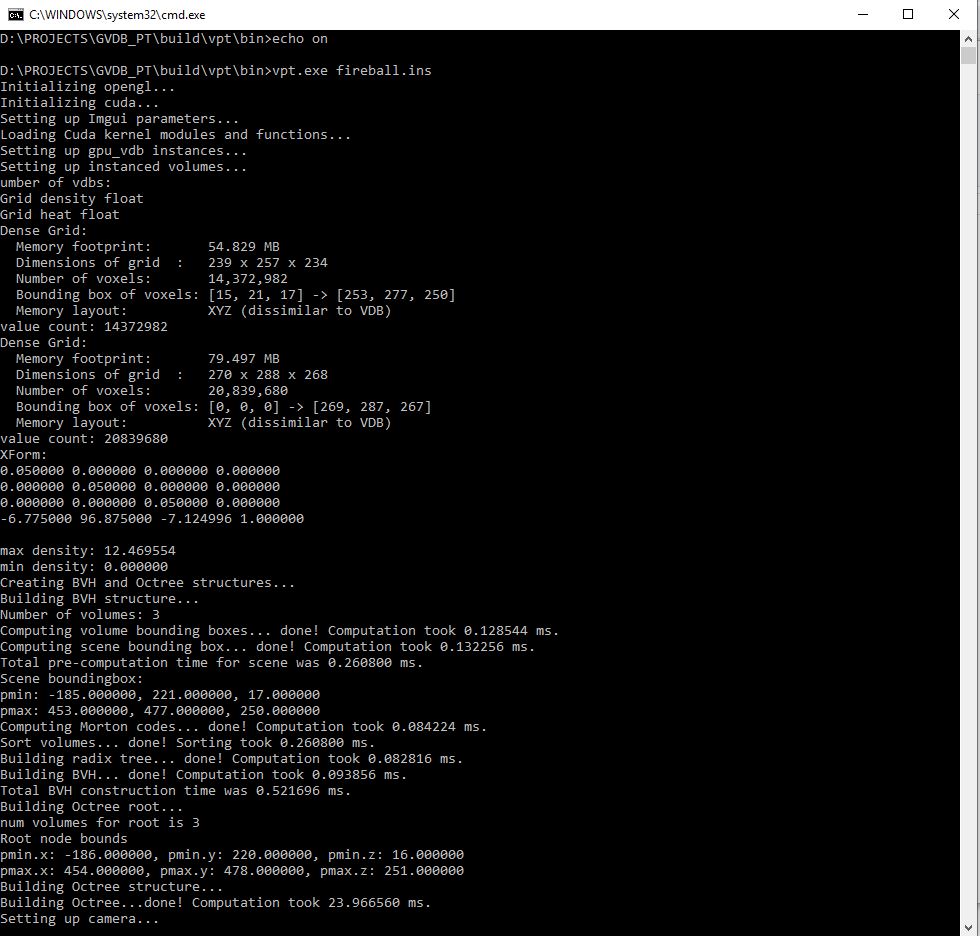
Task: Click the scrollbar up arrow
Action: pyautogui.click(x=968, y=38)
